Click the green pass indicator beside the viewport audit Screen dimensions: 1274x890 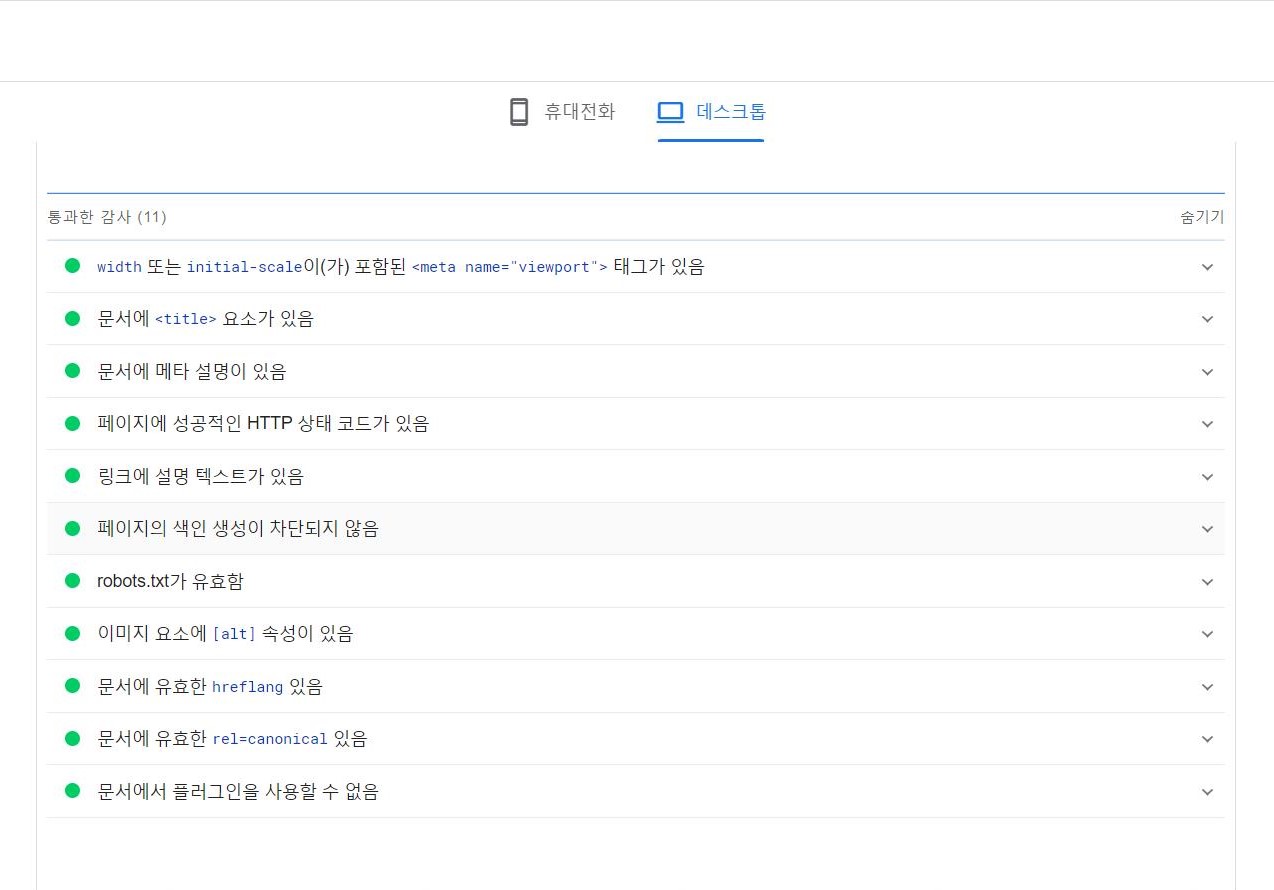pyautogui.click(x=72, y=266)
